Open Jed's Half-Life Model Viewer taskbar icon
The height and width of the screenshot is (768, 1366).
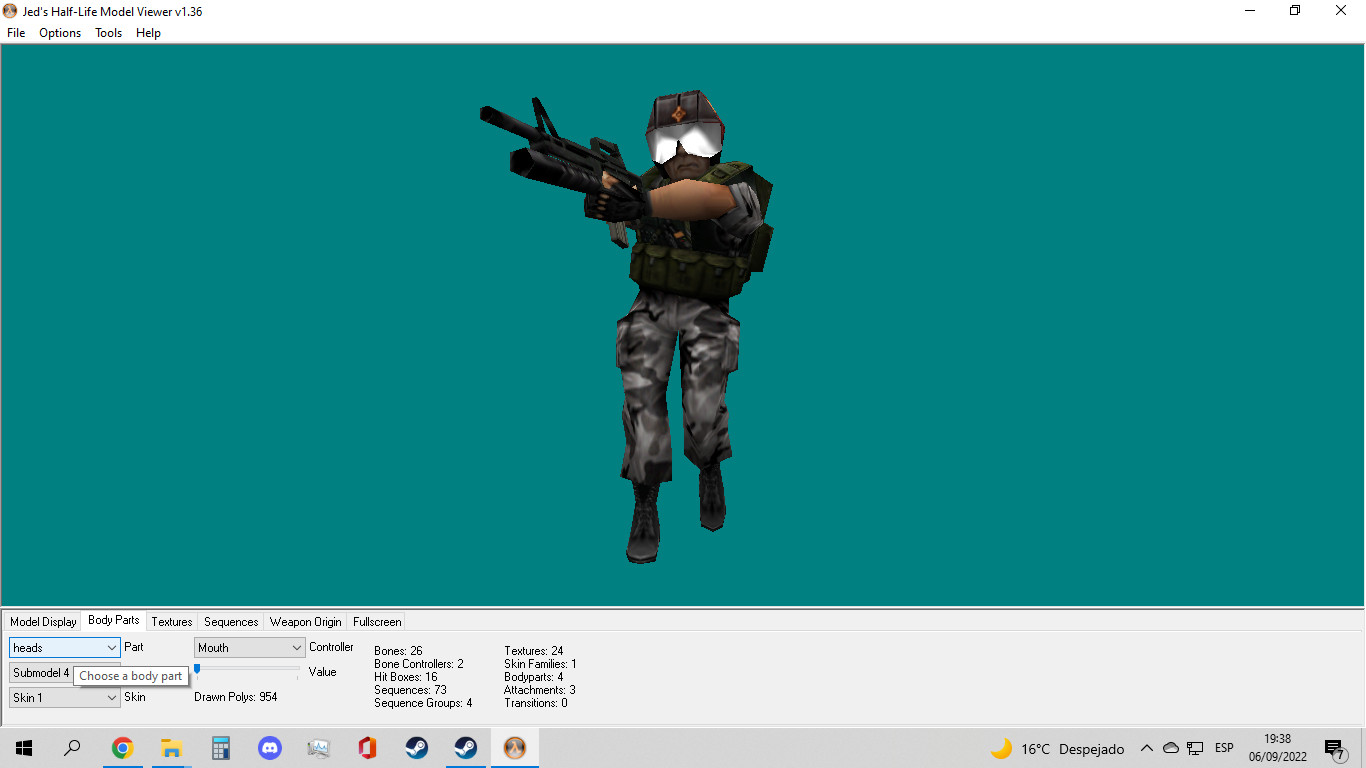click(x=514, y=747)
